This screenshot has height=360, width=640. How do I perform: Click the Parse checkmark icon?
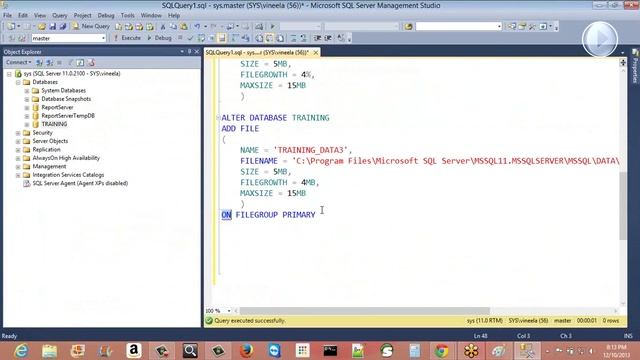(190, 38)
